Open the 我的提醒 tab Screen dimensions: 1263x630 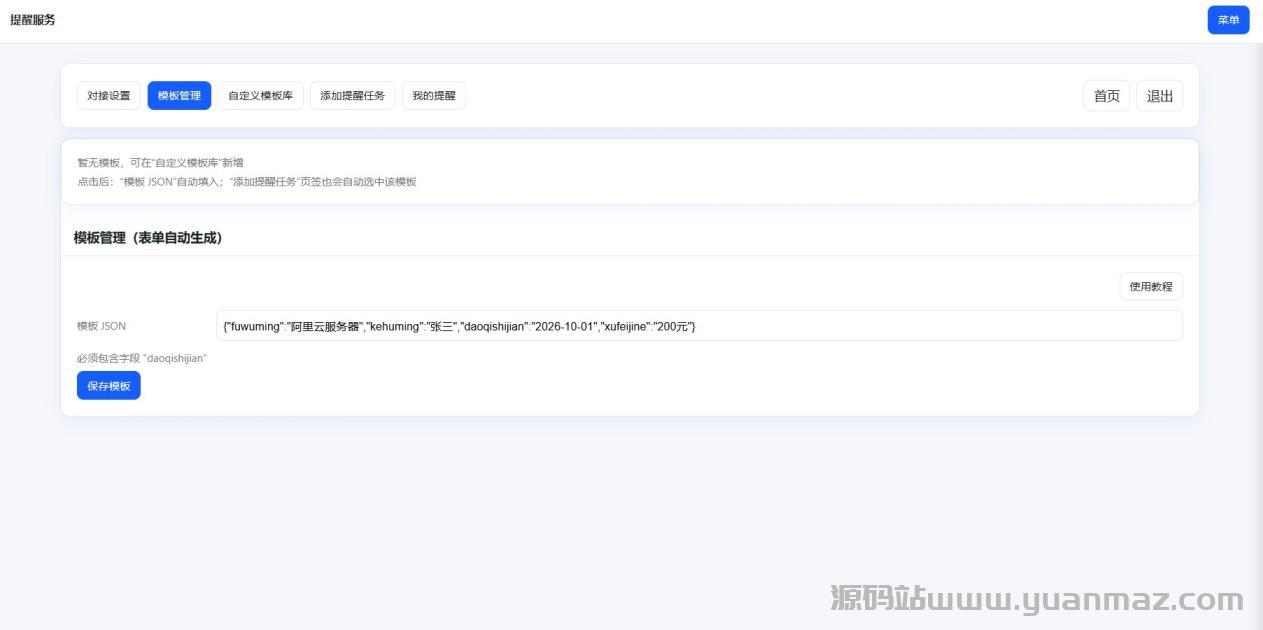click(x=433, y=96)
